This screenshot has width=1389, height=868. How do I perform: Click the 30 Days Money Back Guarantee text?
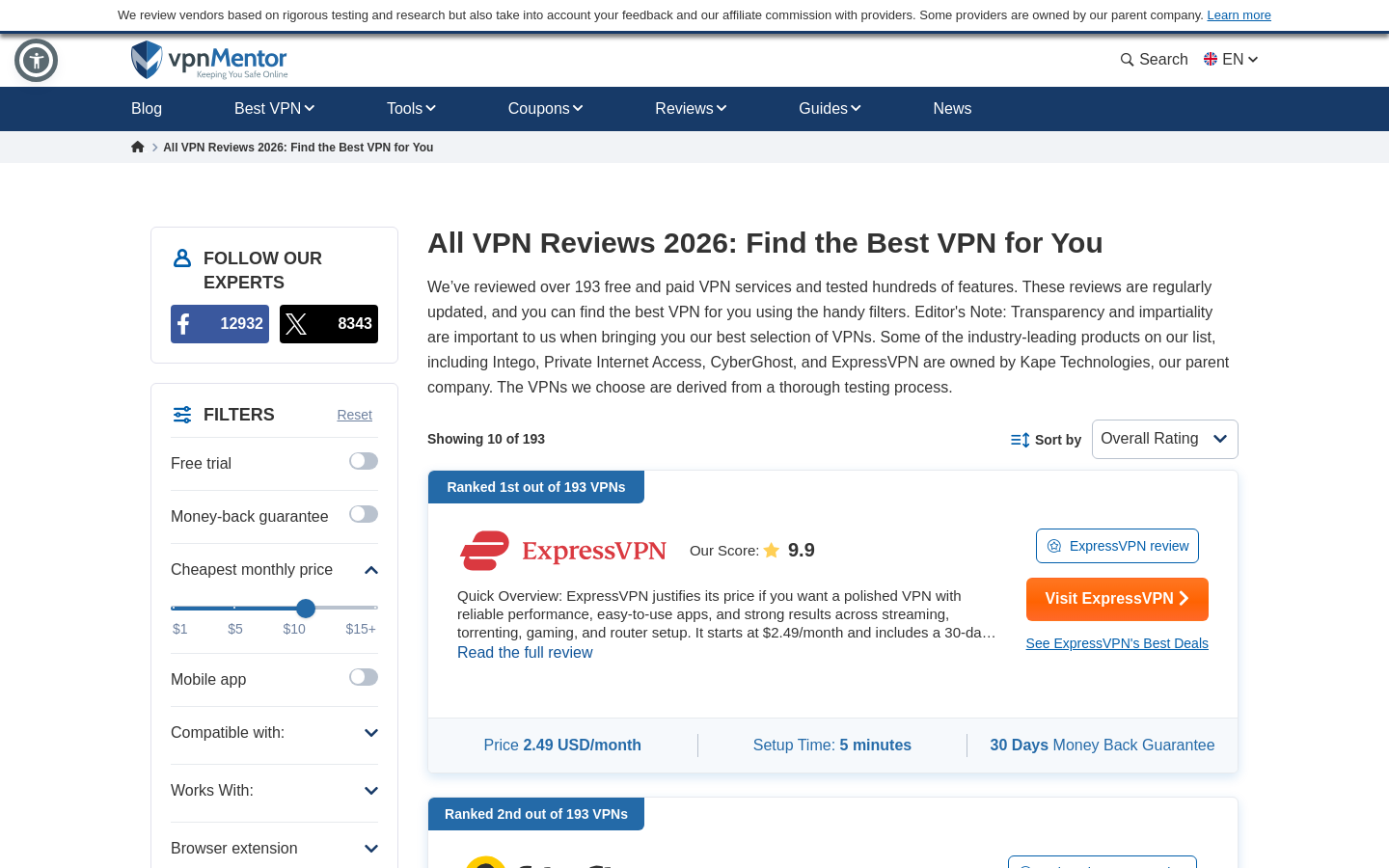tap(1103, 746)
